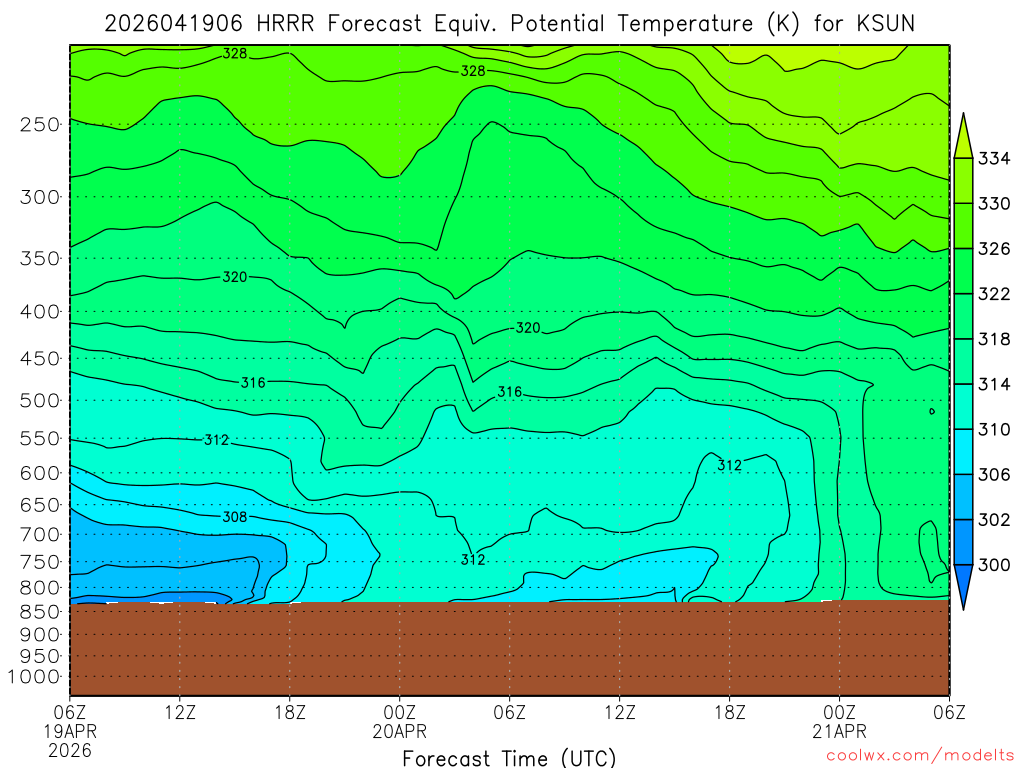
Task: Click the 21APR date label
Action: pyautogui.click(x=839, y=731)
